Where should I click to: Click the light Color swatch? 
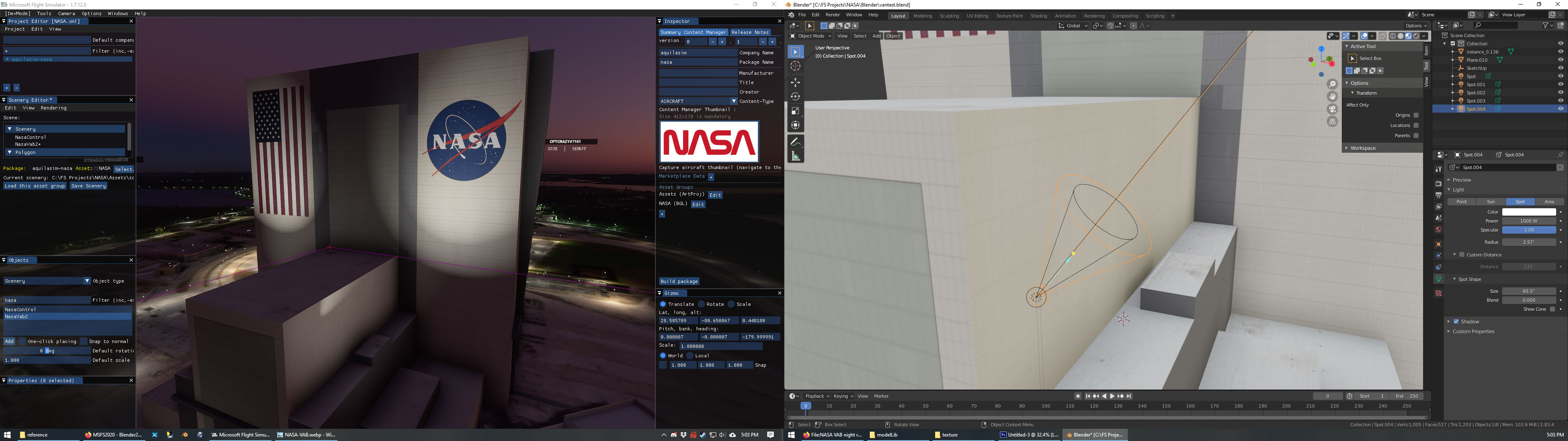(x=1529, y=212)
